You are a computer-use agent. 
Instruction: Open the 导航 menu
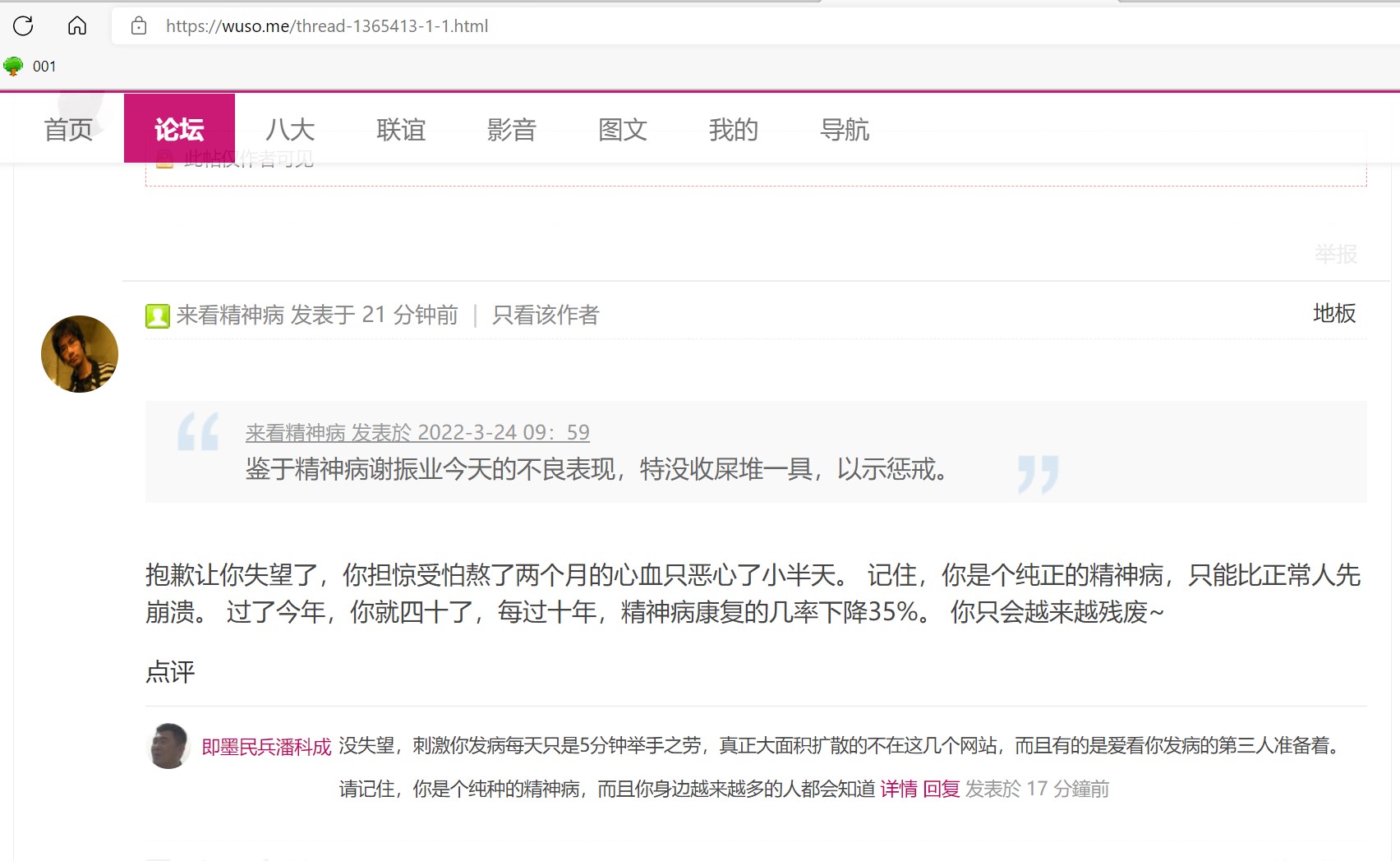(x=845, y=129)
